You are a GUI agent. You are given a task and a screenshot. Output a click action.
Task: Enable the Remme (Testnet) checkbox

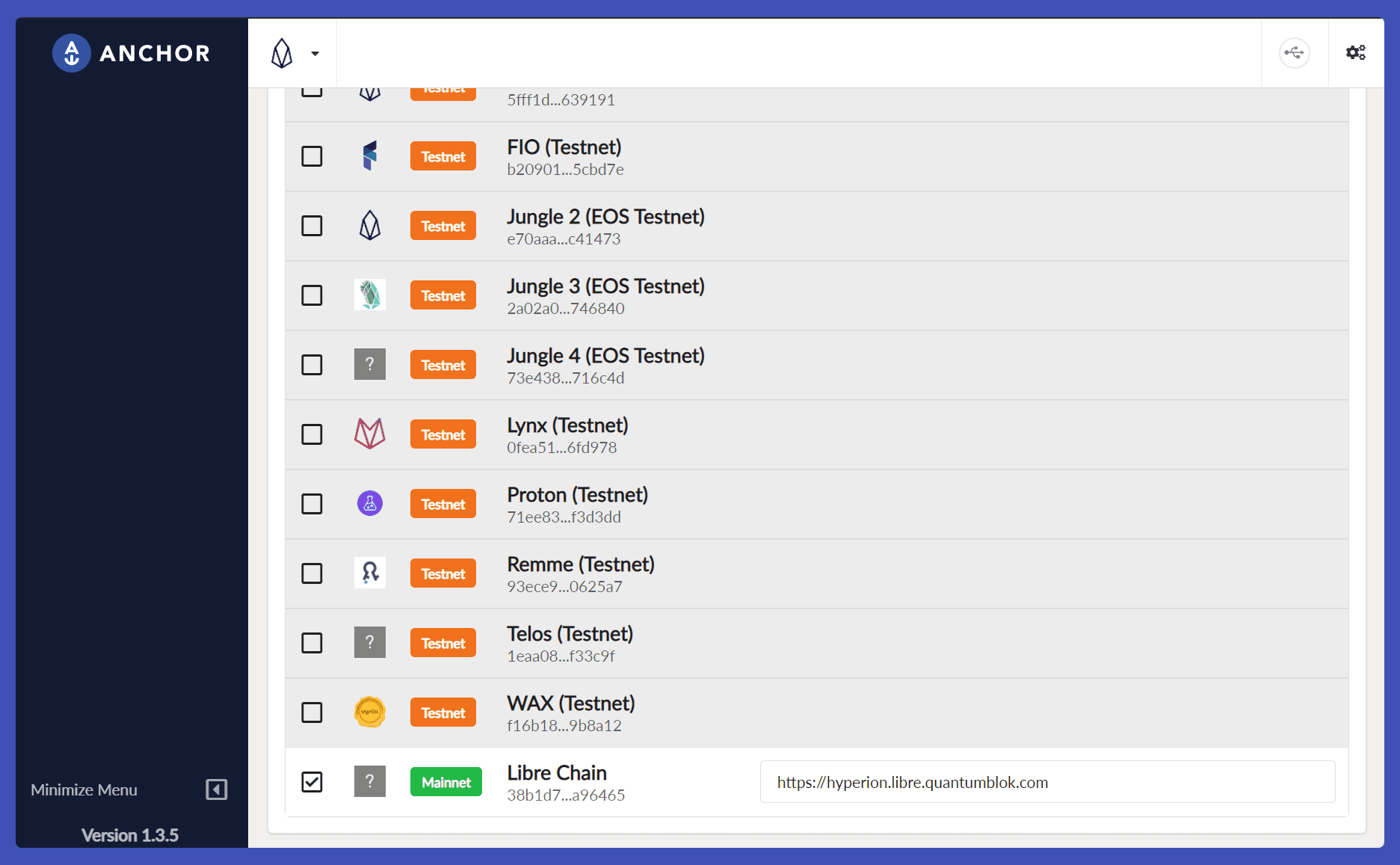click(x=312, y=573)
